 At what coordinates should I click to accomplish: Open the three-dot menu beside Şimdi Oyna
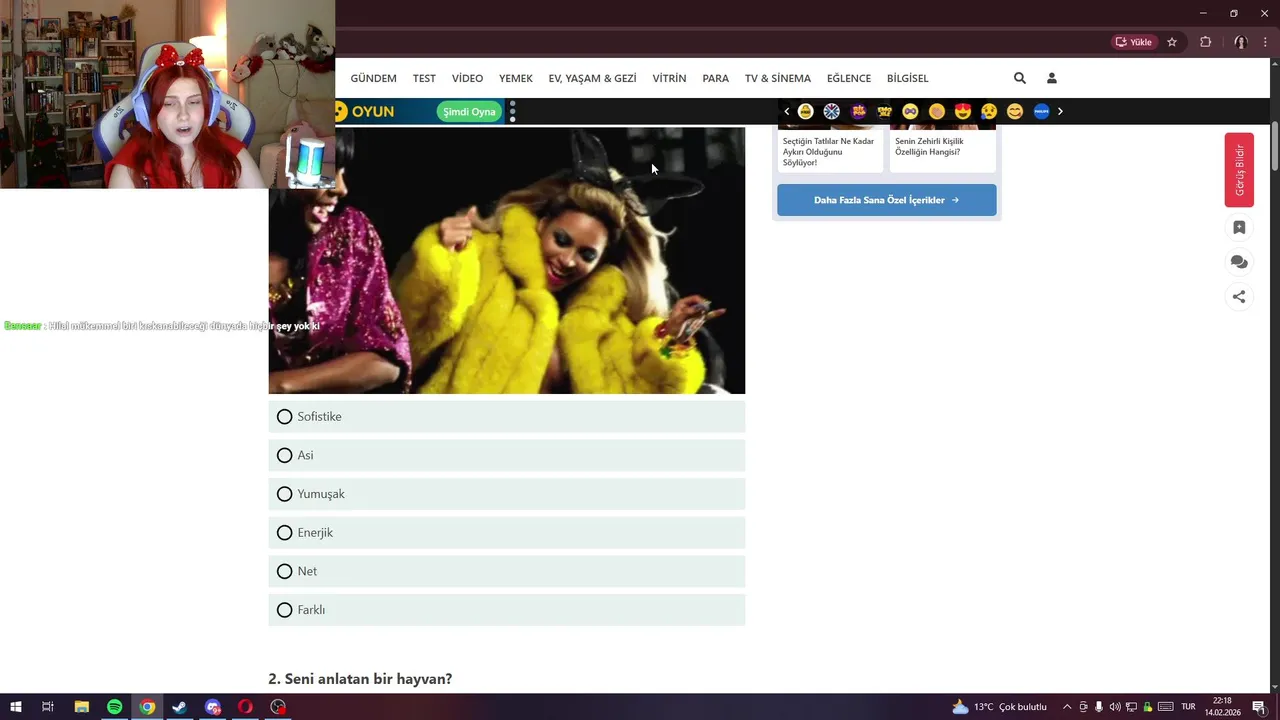point(513,111)
